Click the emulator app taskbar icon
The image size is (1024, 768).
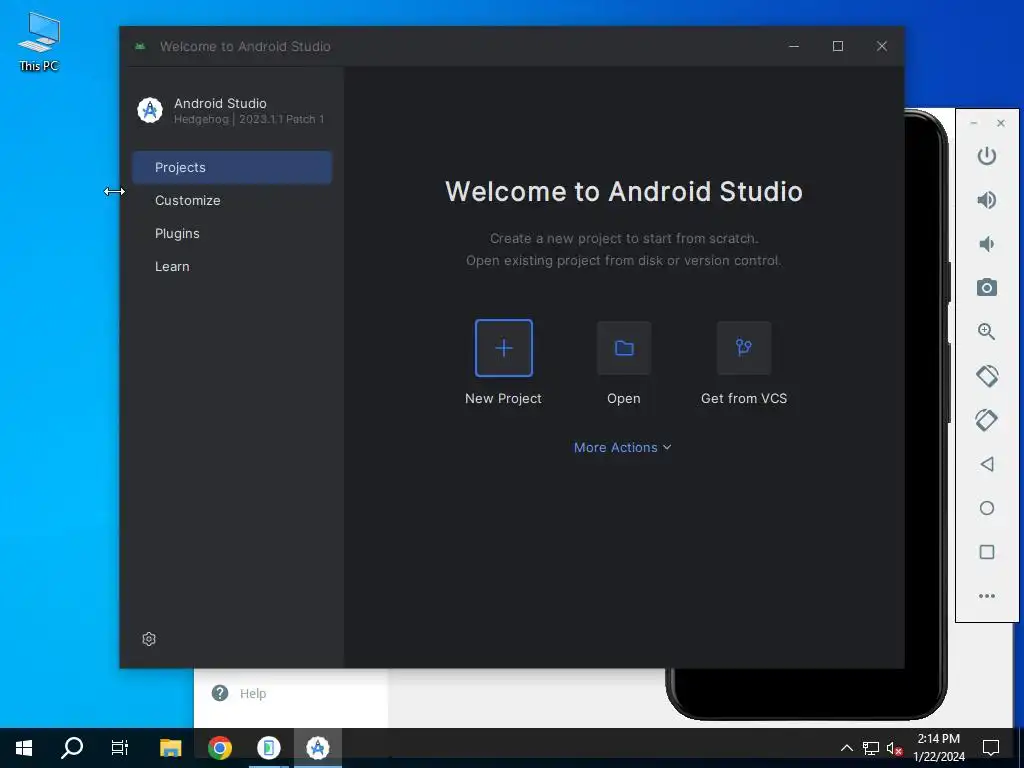click(268, 748)
